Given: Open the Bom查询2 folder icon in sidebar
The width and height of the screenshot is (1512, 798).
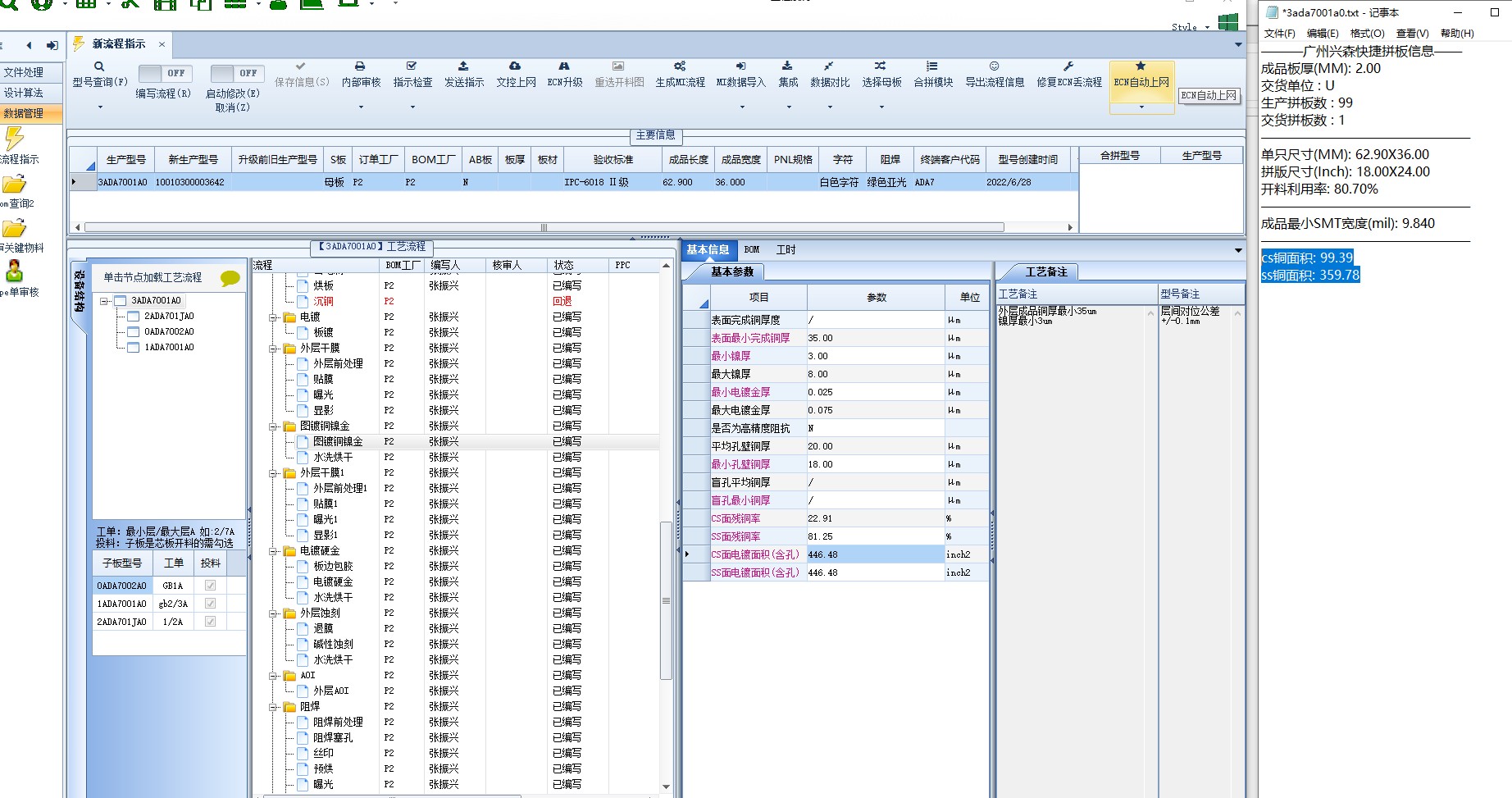Looking at the screenshot, I should point(14,185).
